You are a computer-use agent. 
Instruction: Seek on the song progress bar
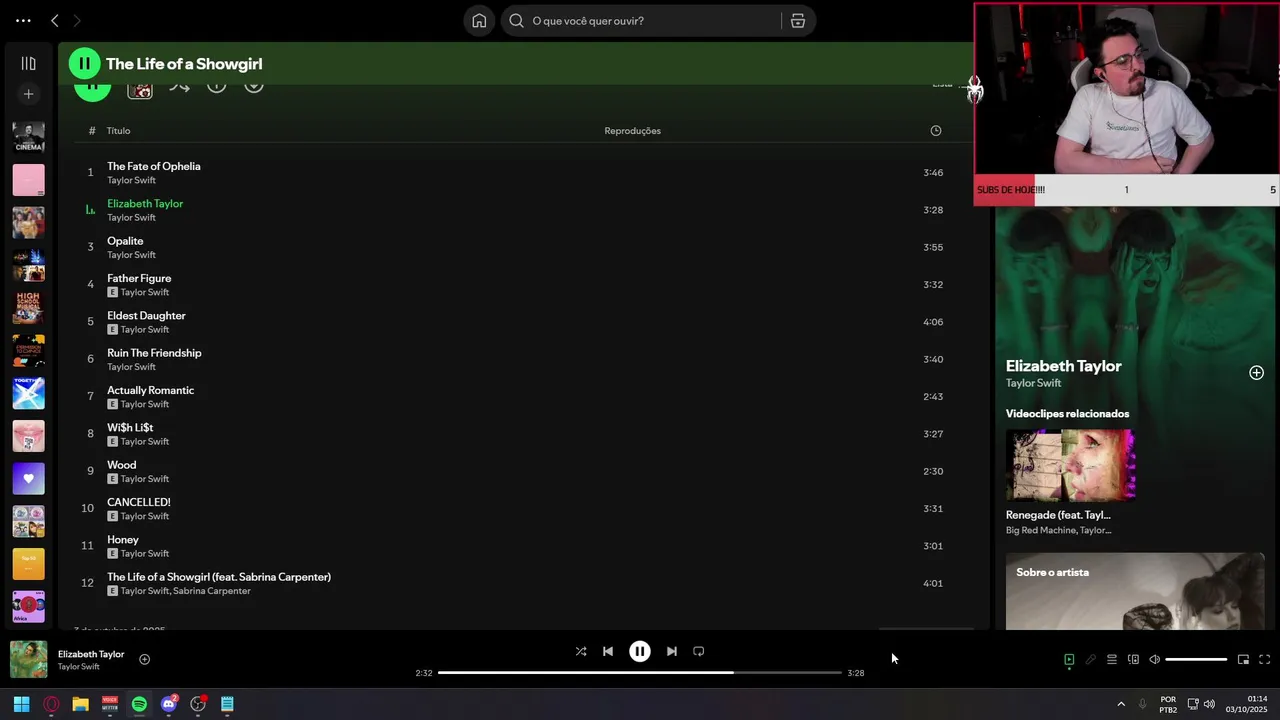pyautogui.click(x=640, y=673)
